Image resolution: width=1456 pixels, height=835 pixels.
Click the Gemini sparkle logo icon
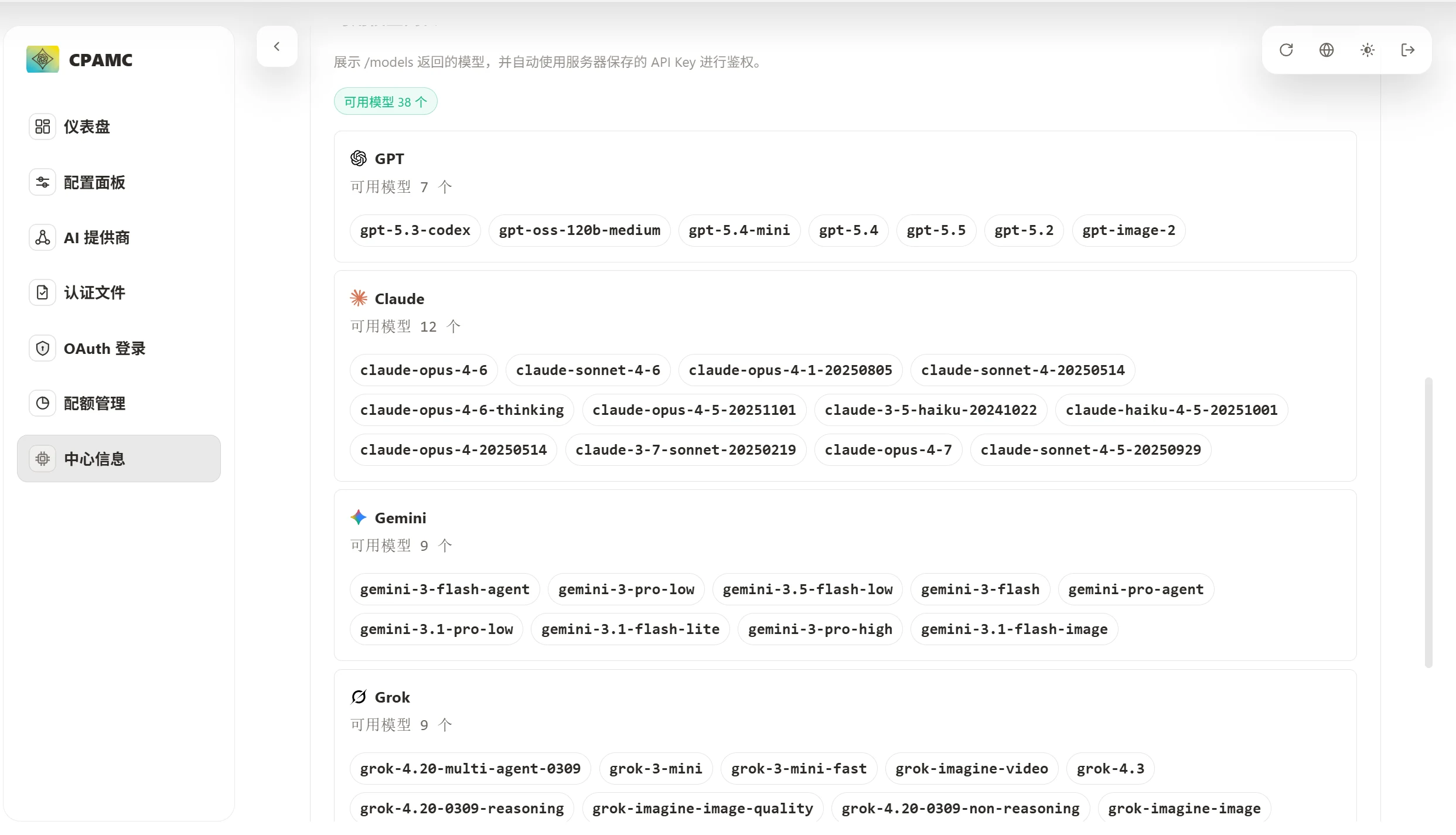[359, 517]
